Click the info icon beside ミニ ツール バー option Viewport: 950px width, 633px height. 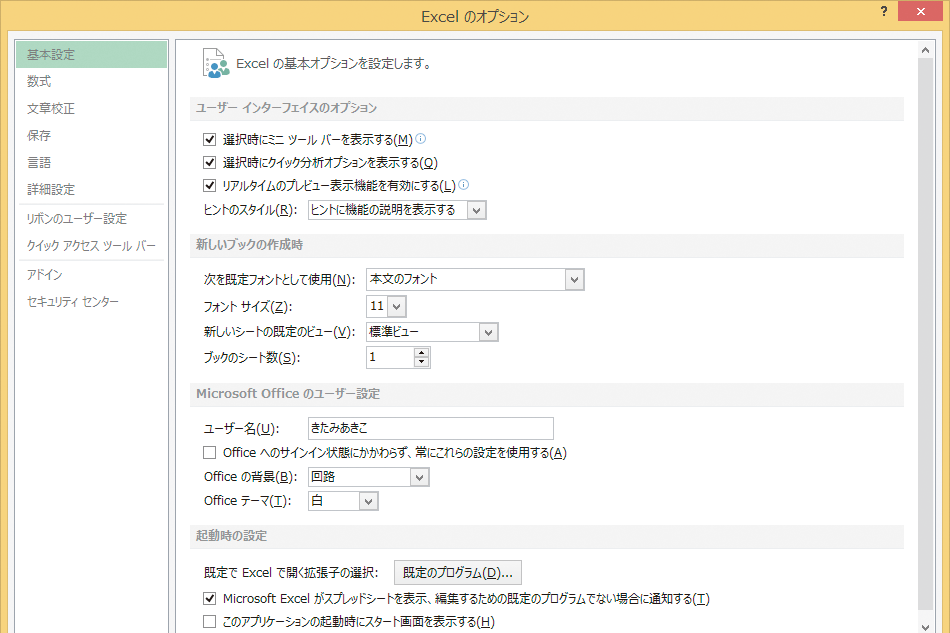tap(420, 139)
